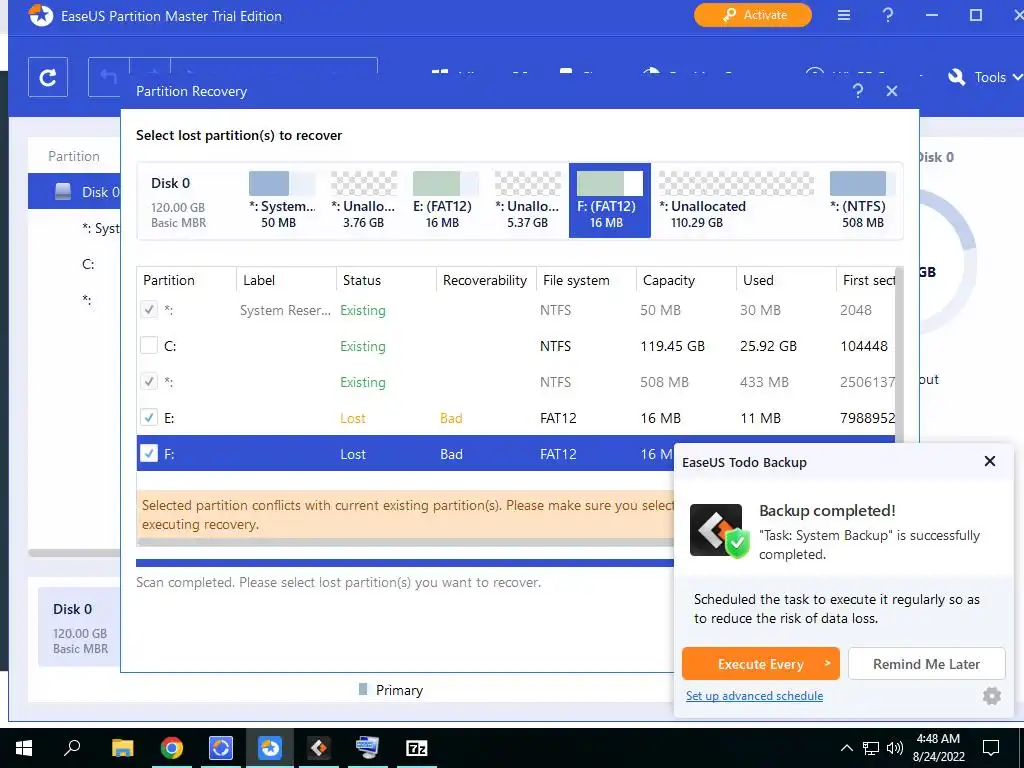1024x768 pixels.
Task: Select the F: (FAT12) disk map block
Action: (609, 200)
